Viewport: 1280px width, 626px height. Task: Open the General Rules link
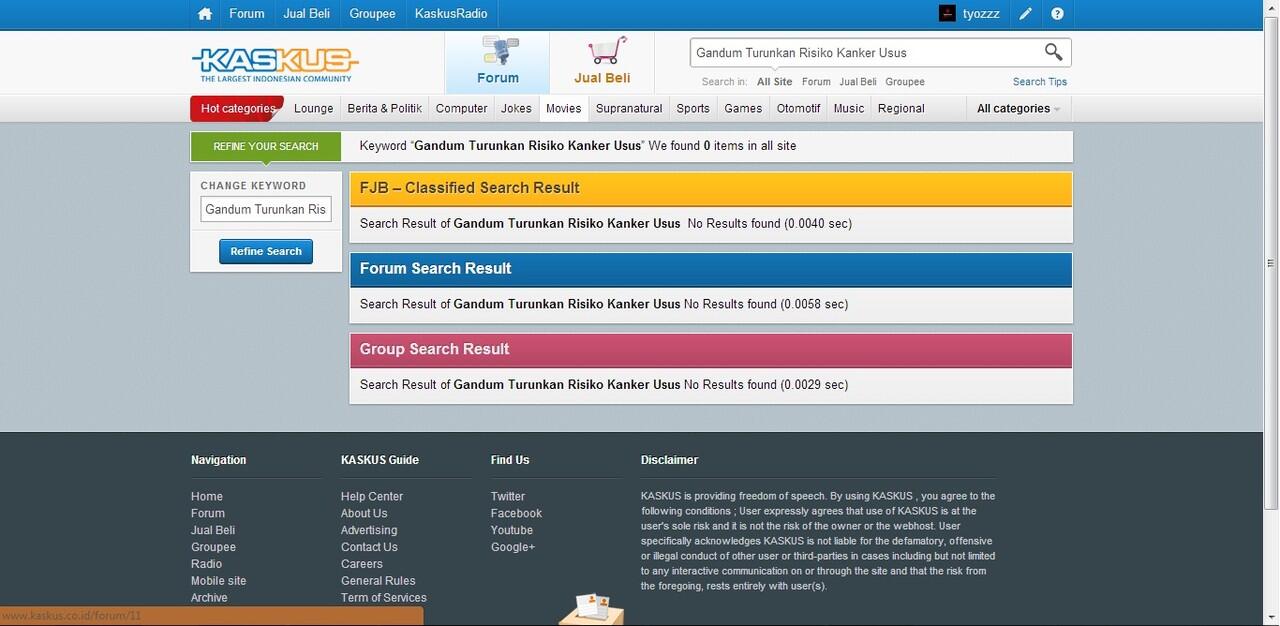(378, 581)
